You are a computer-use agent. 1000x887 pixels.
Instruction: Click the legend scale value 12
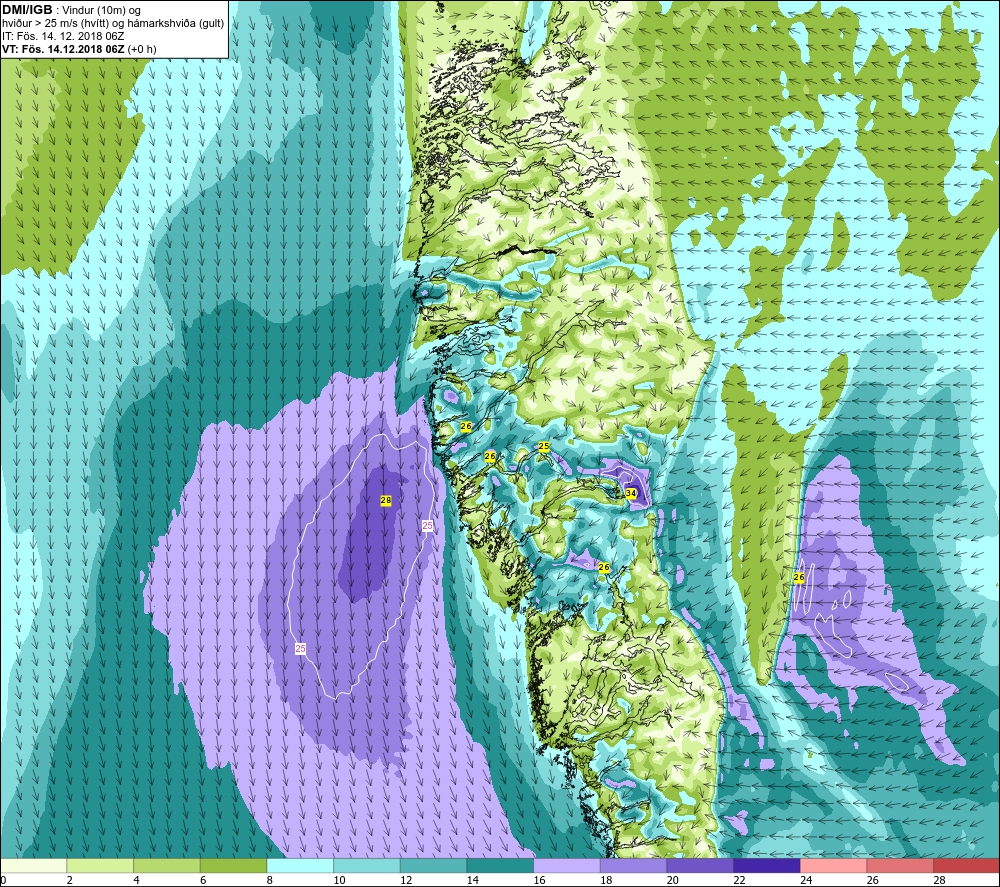[x=406, y=881]
